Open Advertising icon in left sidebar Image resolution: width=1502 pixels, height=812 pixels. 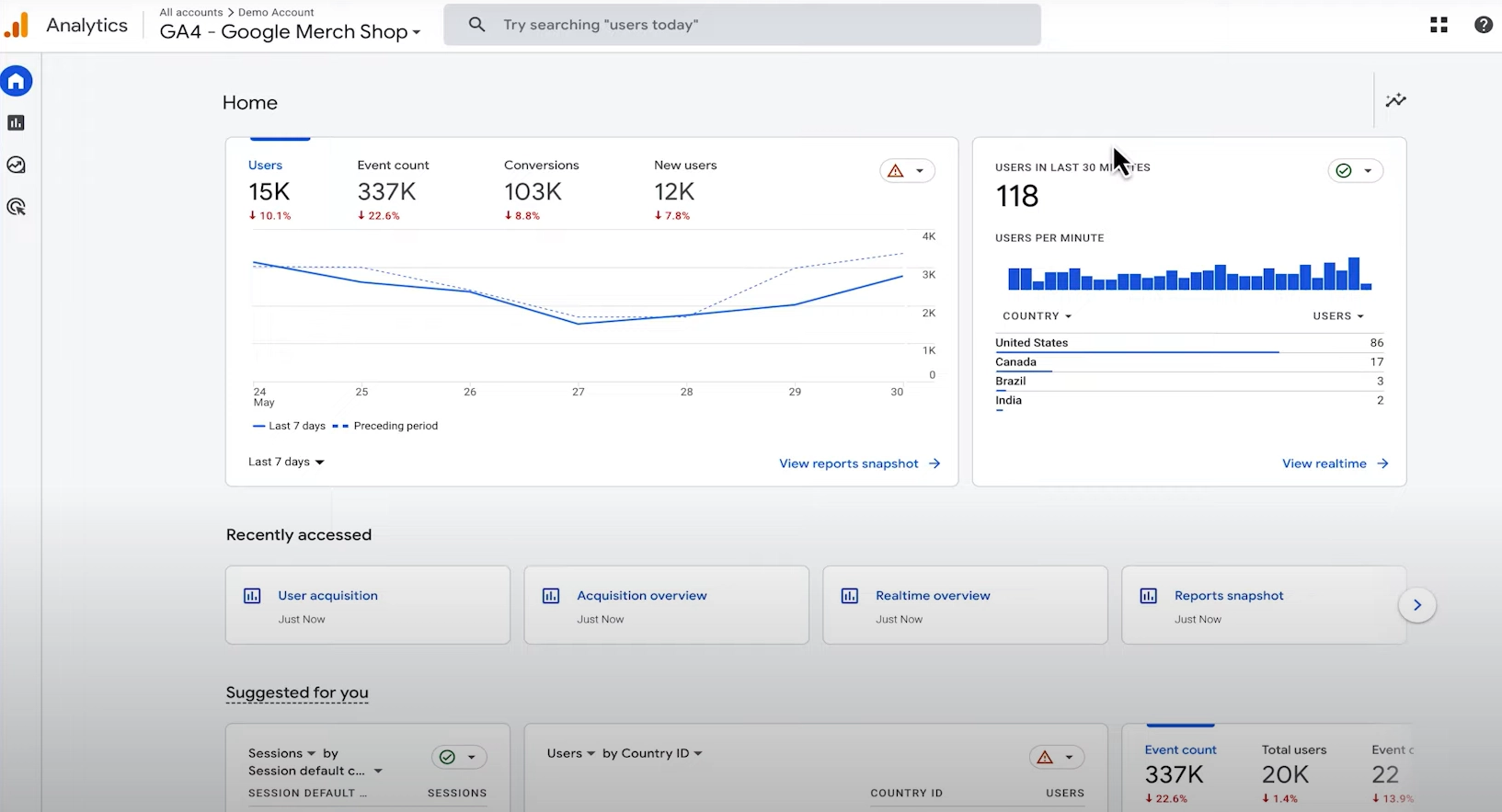click(x=16, y=207)
